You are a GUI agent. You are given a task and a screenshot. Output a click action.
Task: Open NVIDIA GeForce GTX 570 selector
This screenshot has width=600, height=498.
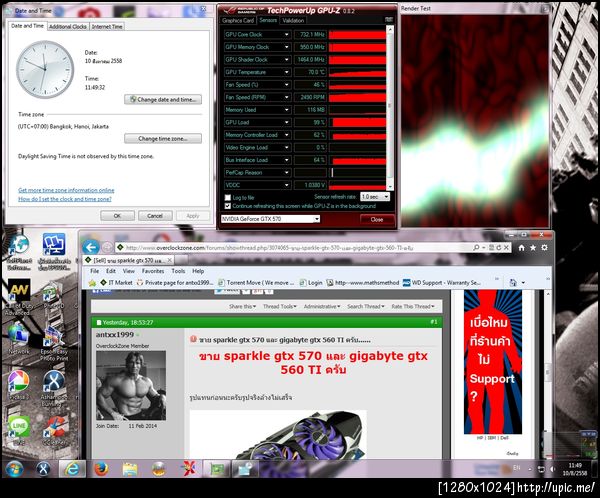tap(270, 219)
